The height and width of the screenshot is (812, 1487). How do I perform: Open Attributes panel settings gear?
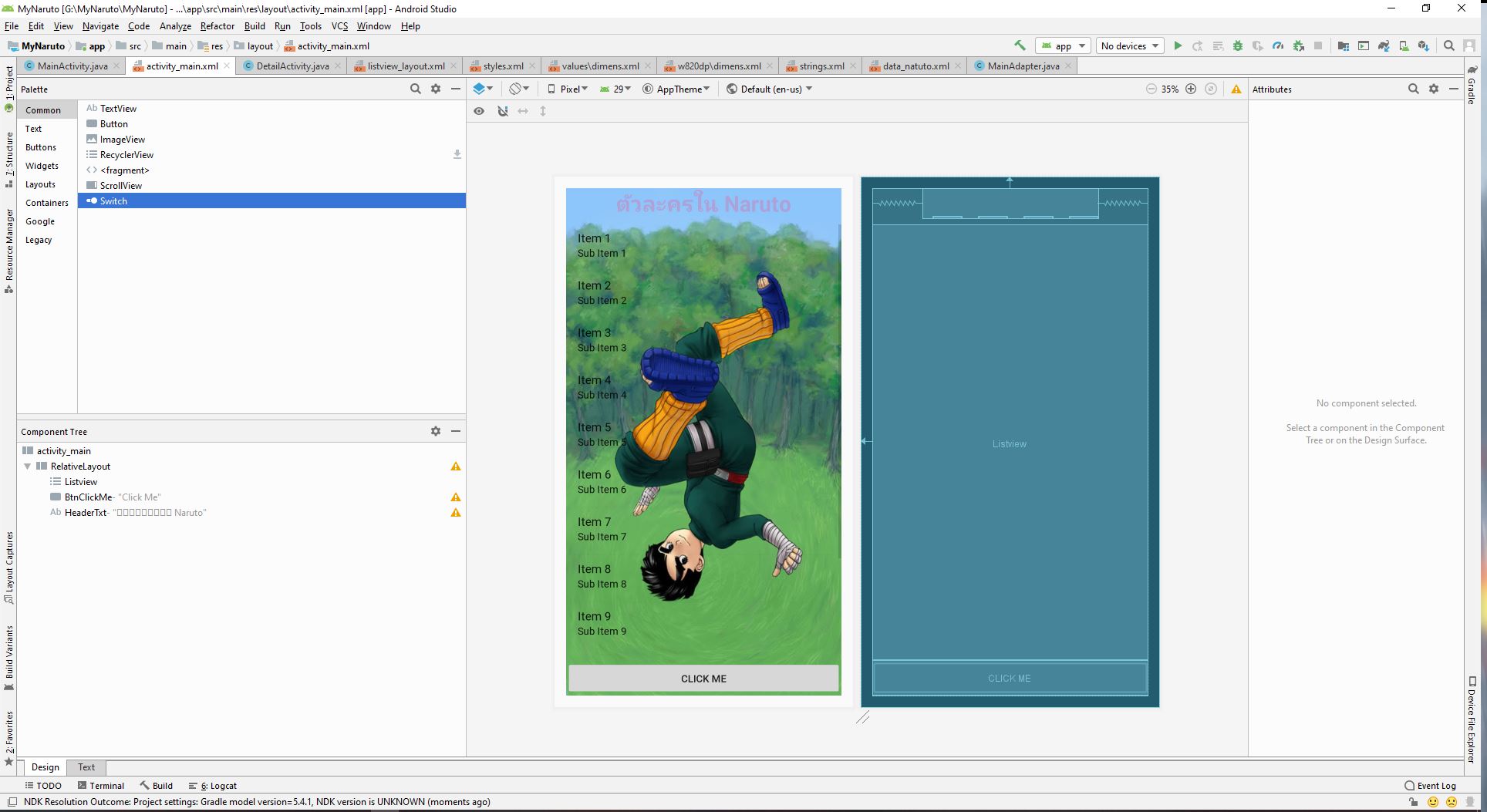1434,89
